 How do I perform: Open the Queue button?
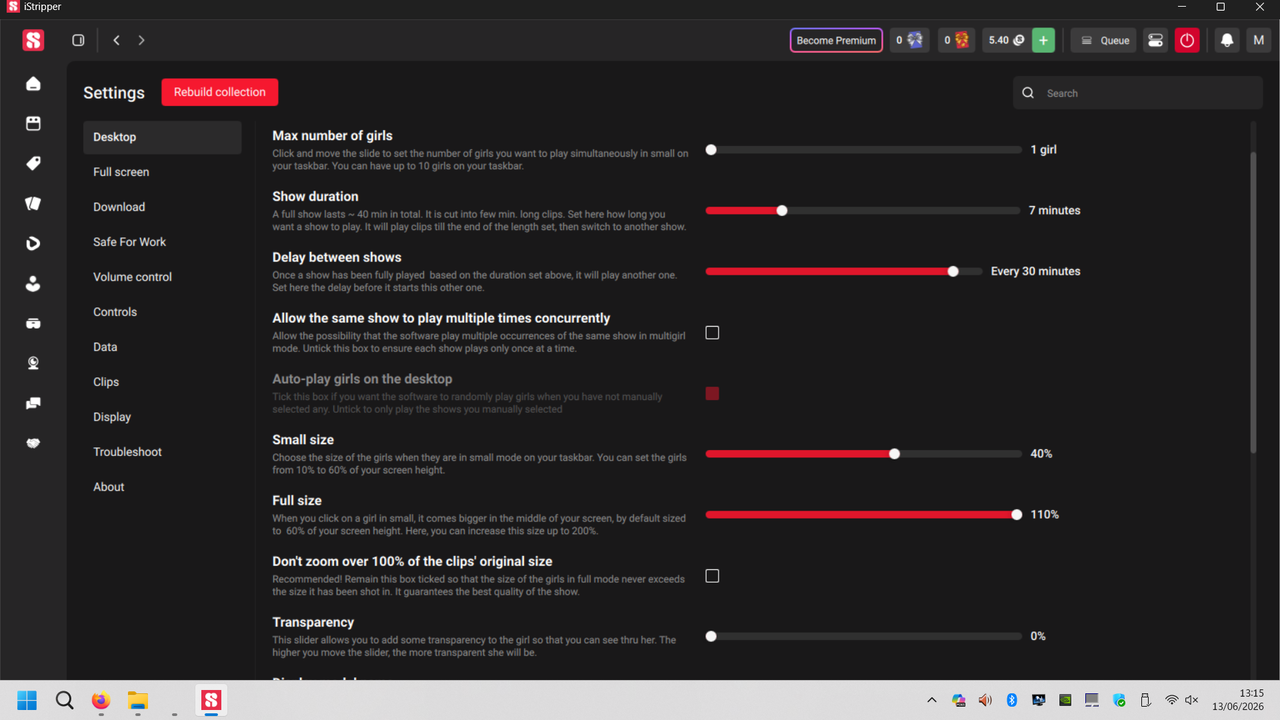[x=1104, y=40]
